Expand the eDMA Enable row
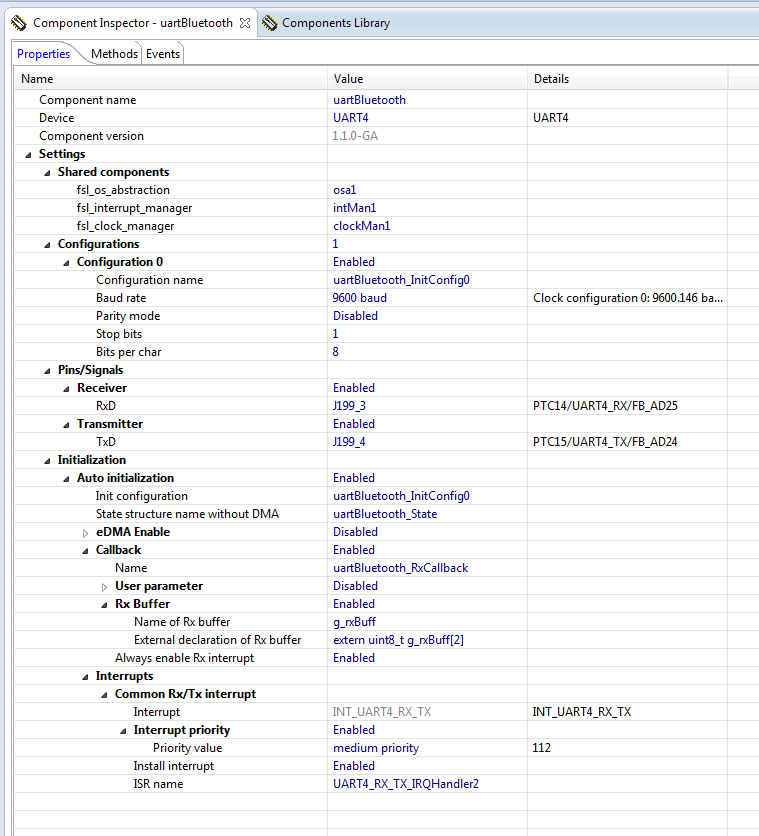759x836 pixels. (x=85, y=532)
